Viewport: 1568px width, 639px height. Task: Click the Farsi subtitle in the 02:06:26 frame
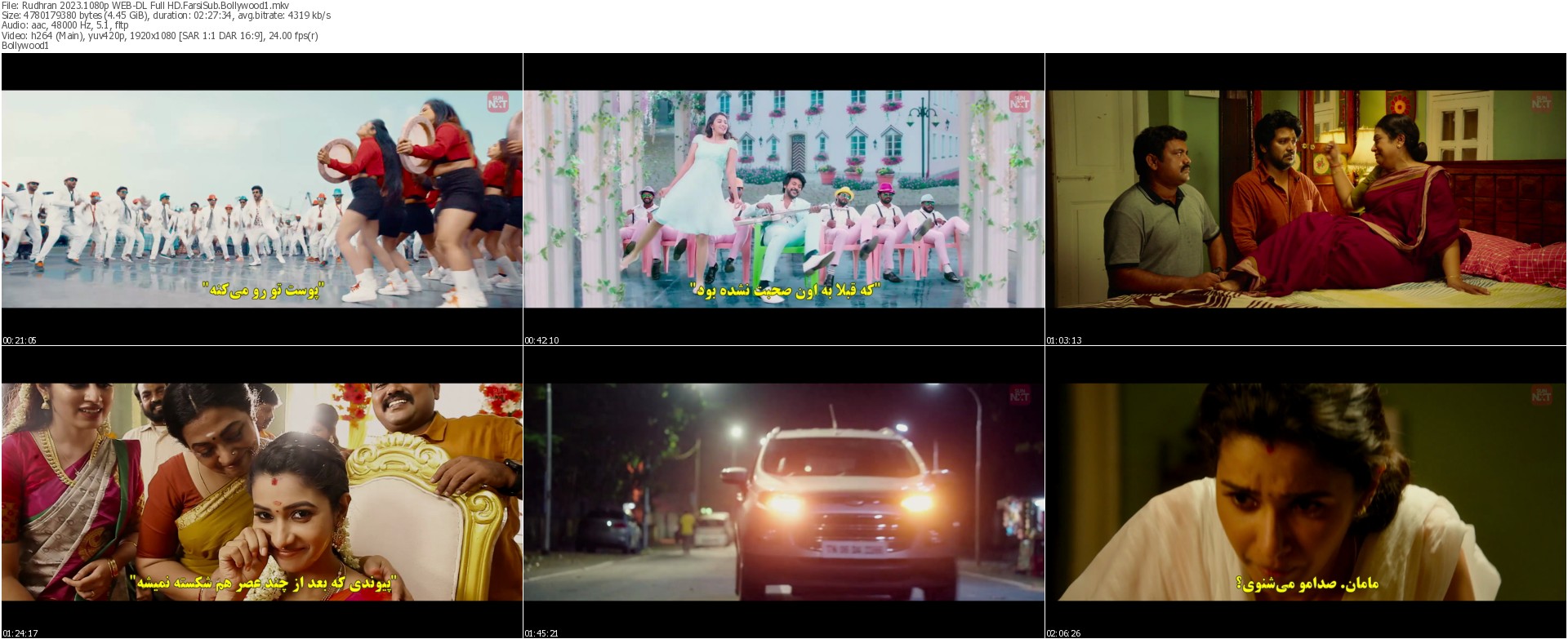click(1306, 584)
